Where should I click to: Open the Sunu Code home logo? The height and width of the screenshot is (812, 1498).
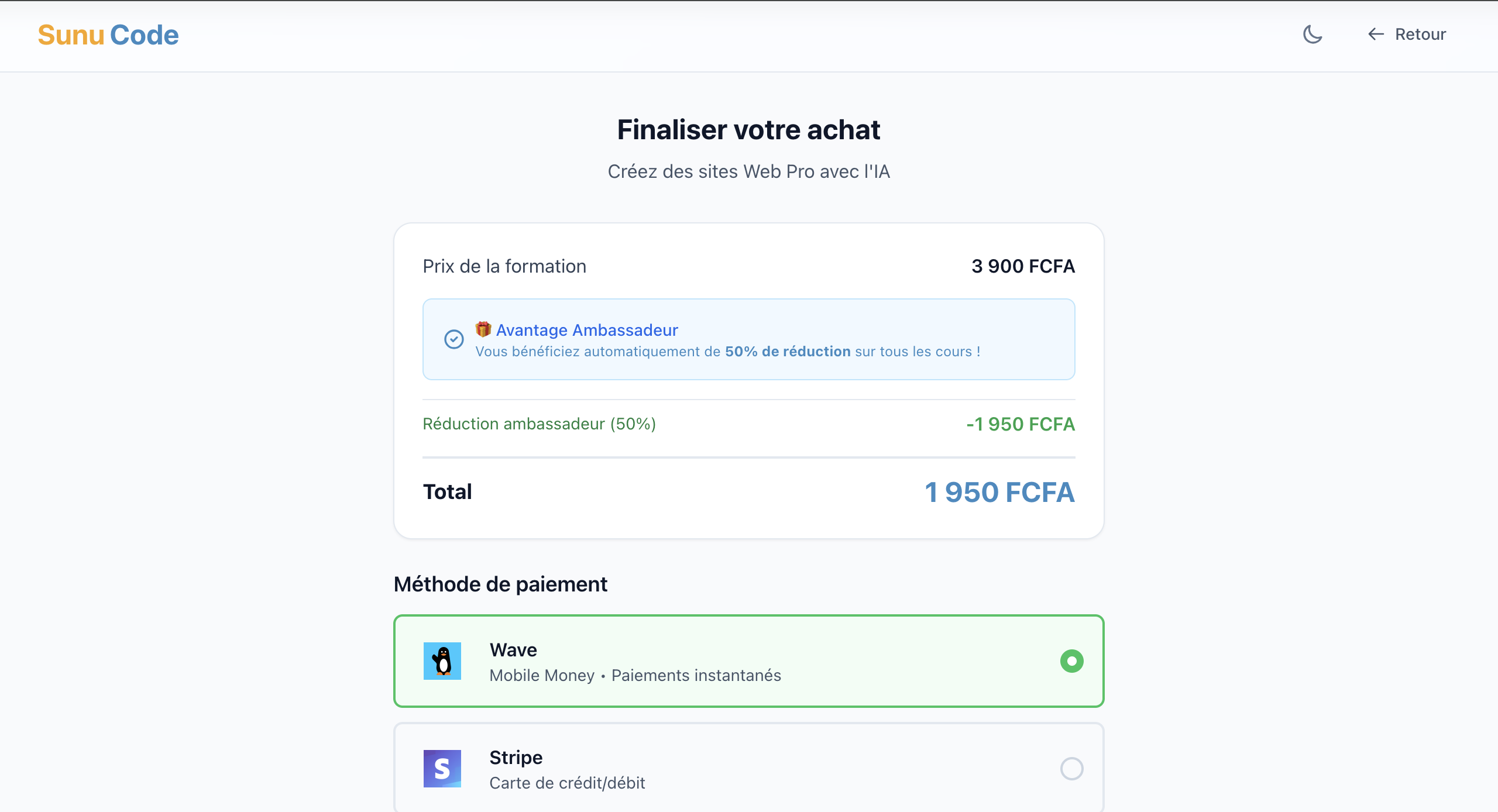(x=108, y=35)
